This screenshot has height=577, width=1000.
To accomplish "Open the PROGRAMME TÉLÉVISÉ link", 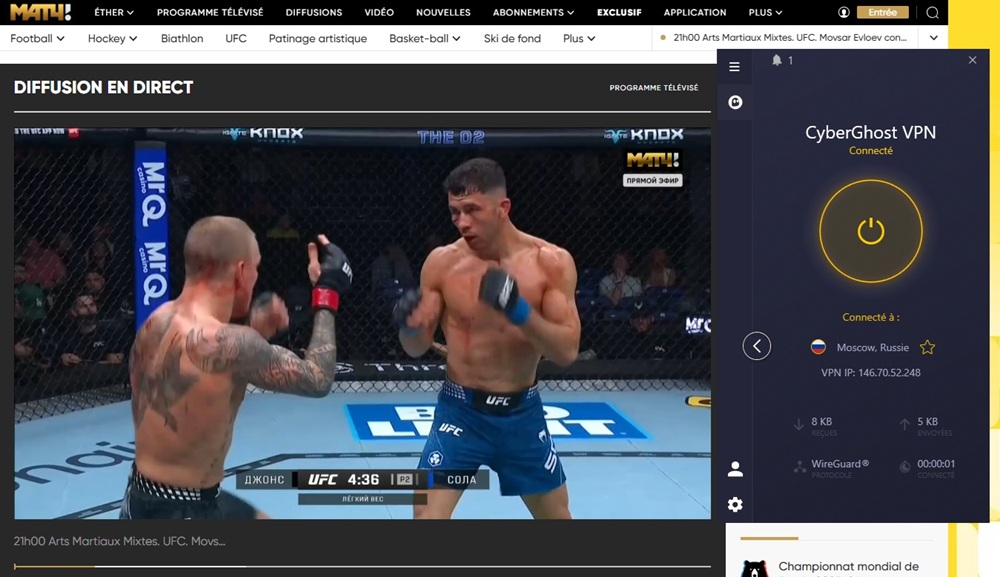I will 209,12.
